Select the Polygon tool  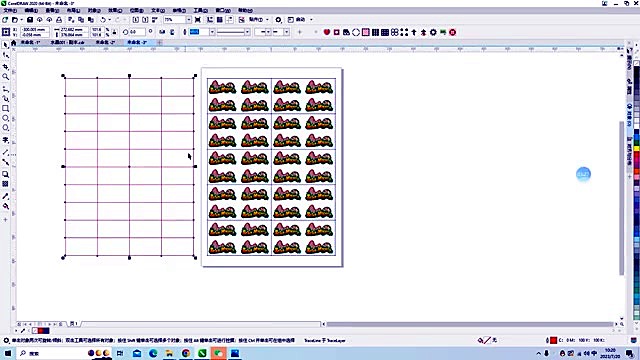click(x=5, y=128)
